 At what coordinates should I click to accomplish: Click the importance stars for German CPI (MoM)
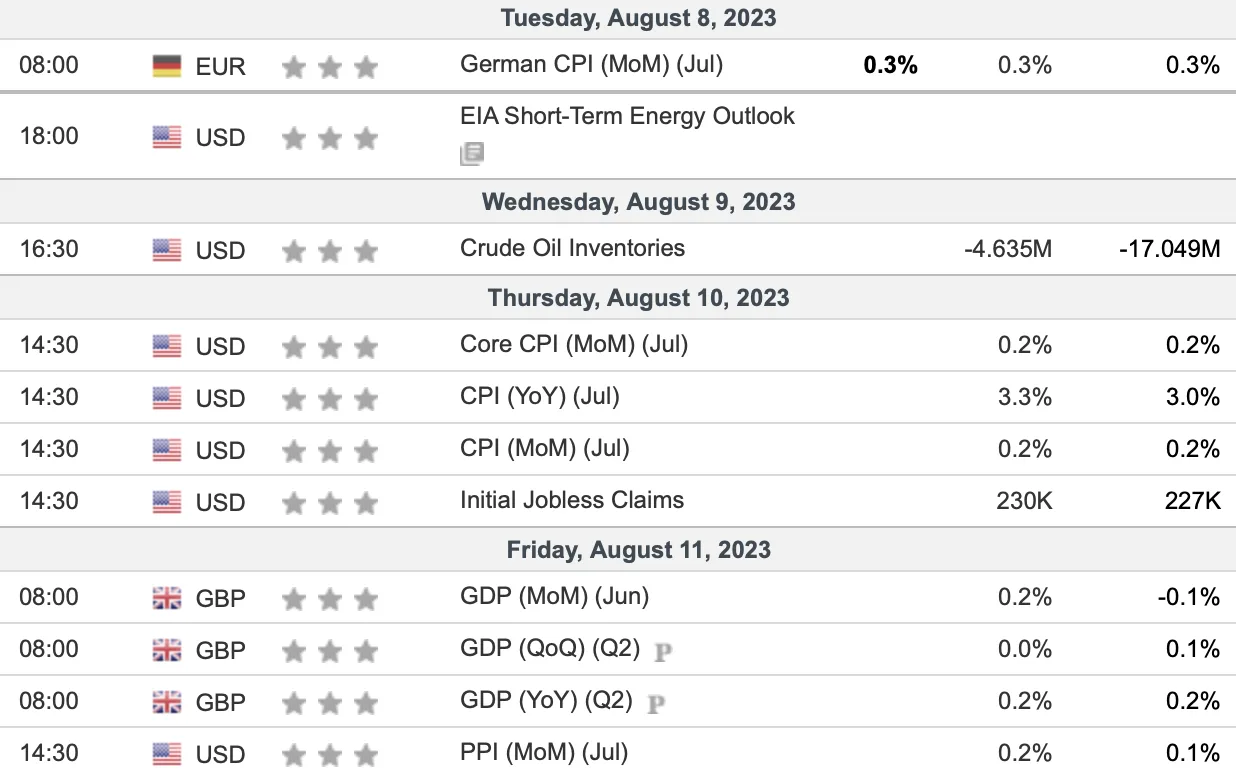tap(330, 67)
